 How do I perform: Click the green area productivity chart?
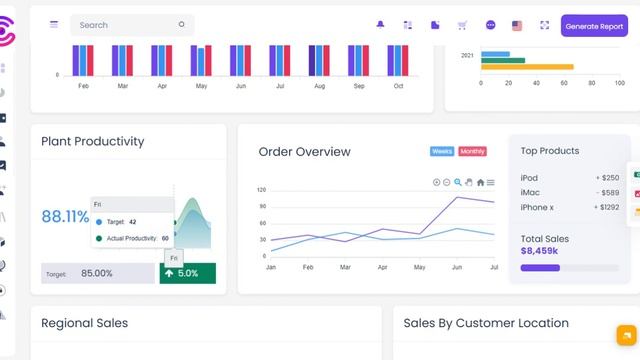pyautogui.click(x=193, y=224)
